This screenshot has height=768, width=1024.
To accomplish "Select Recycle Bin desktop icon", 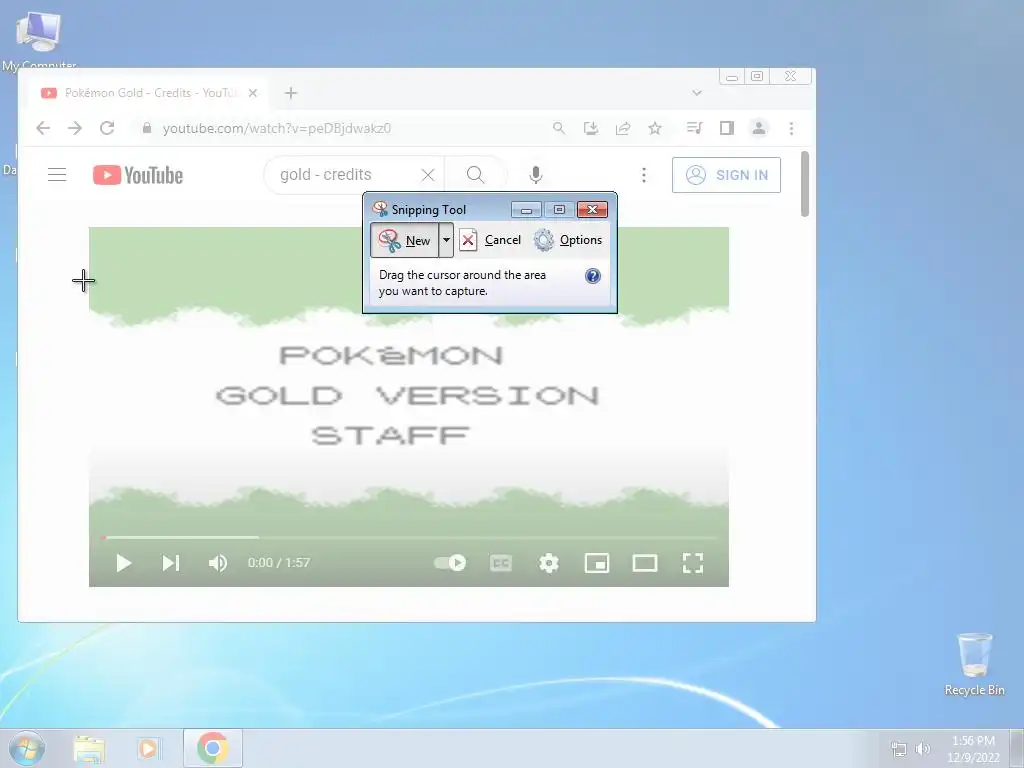I will [x=974, y=665].
